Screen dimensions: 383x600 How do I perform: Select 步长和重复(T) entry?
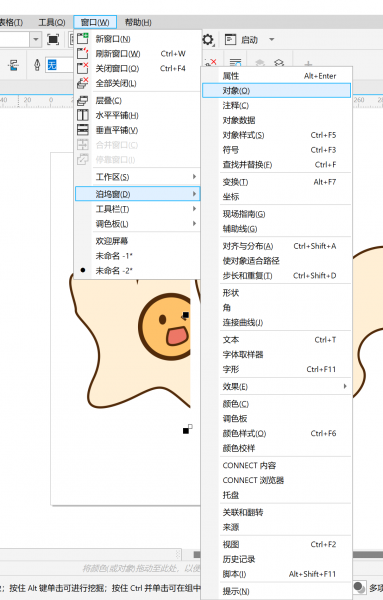(x=276, y=276)
